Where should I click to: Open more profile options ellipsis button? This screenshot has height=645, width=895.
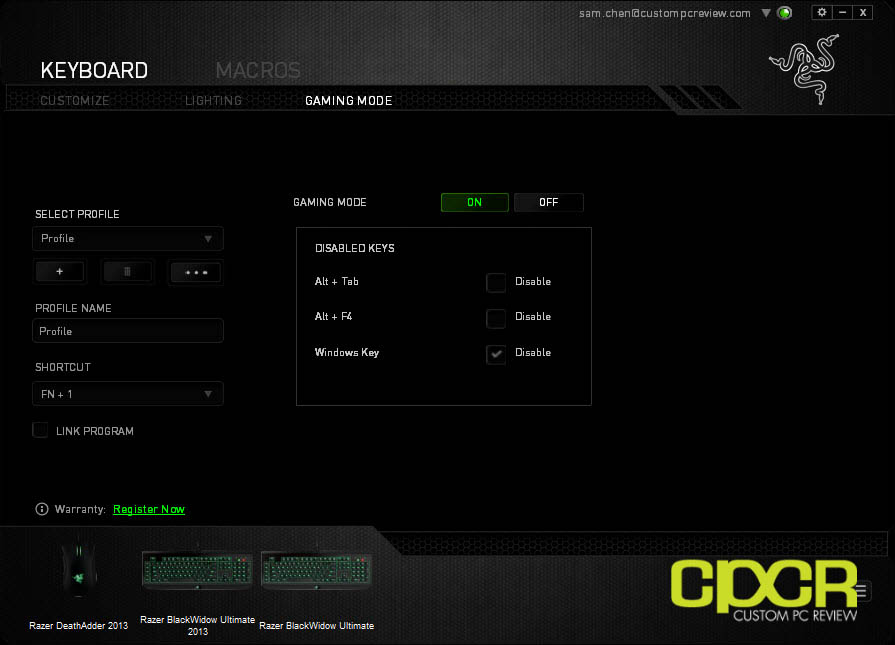[196, 272]
